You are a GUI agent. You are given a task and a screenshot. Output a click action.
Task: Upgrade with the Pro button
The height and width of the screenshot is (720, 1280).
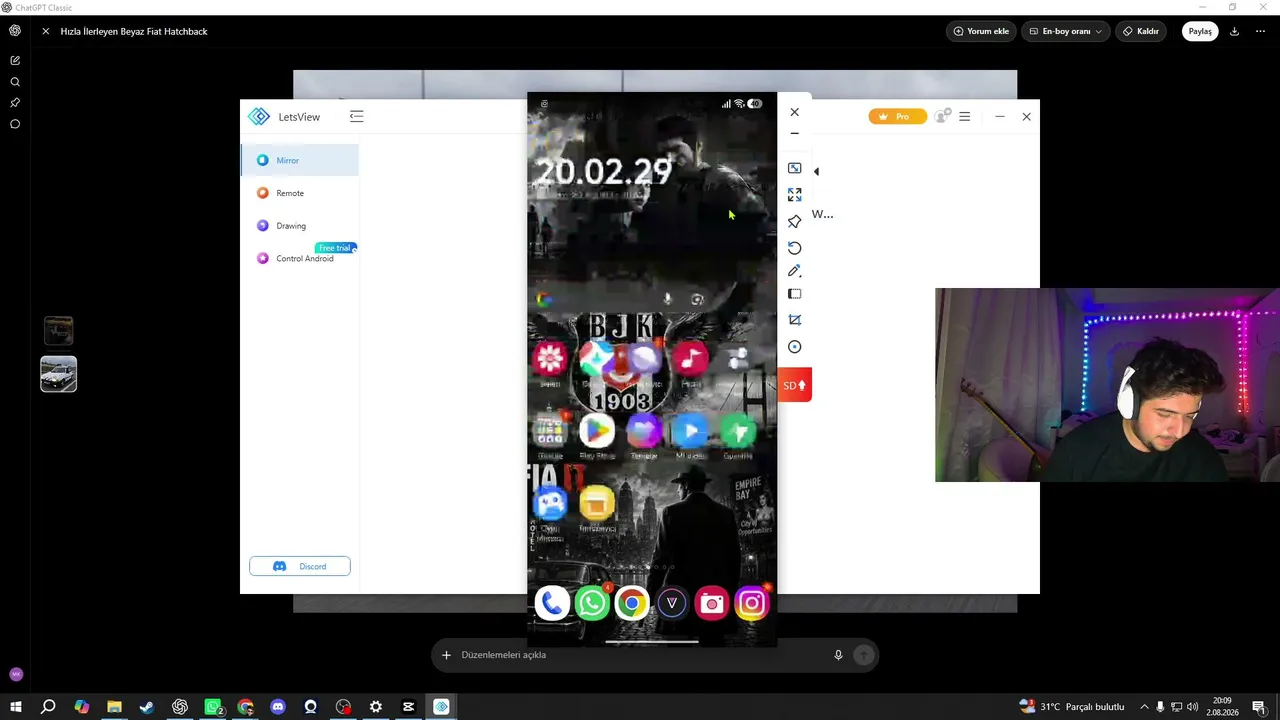pyautogui.click(x=897, y=117)
